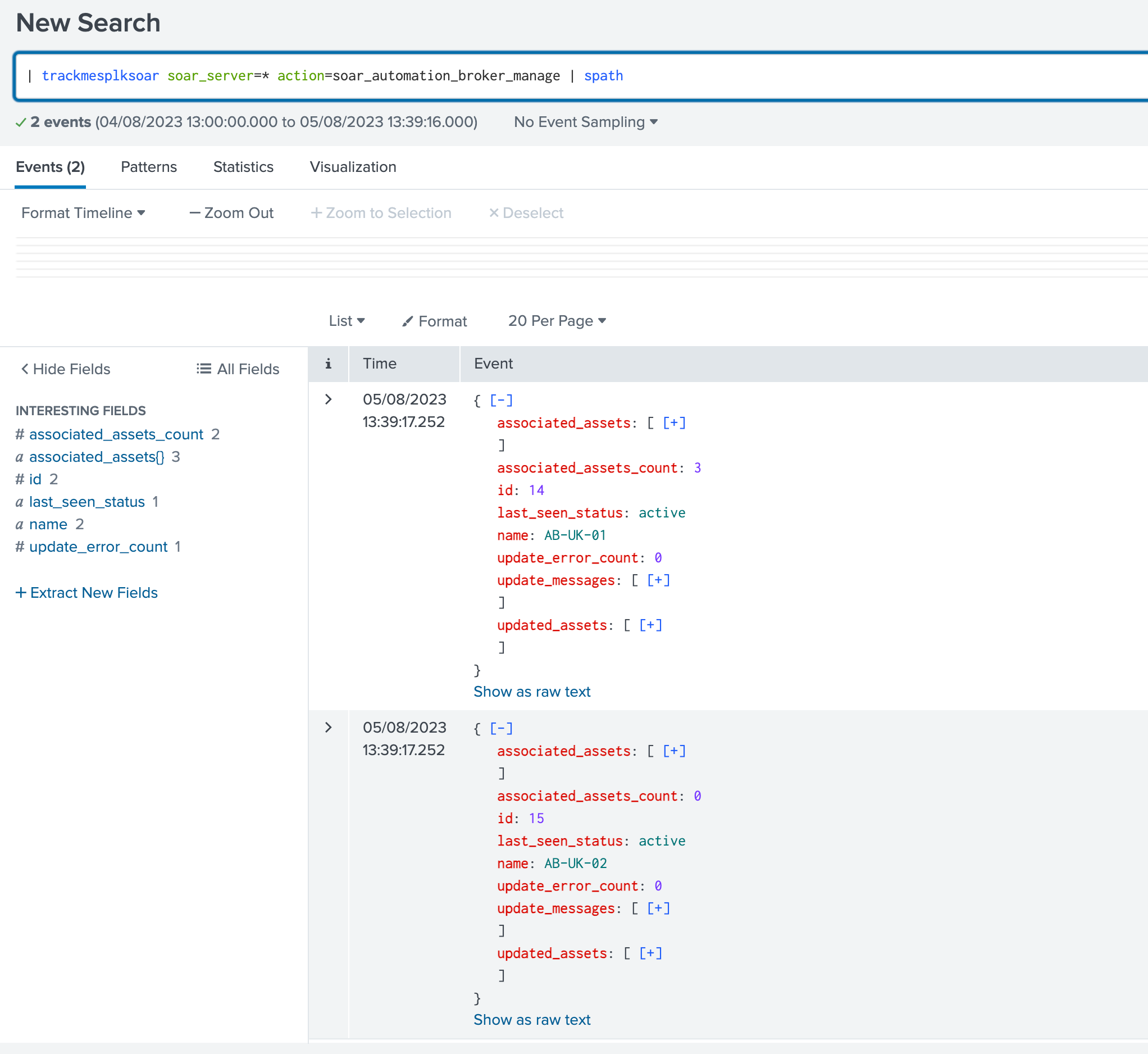Open All Fields list
Viewport: 1148px width, 1054px height.
tap(238, 369)
